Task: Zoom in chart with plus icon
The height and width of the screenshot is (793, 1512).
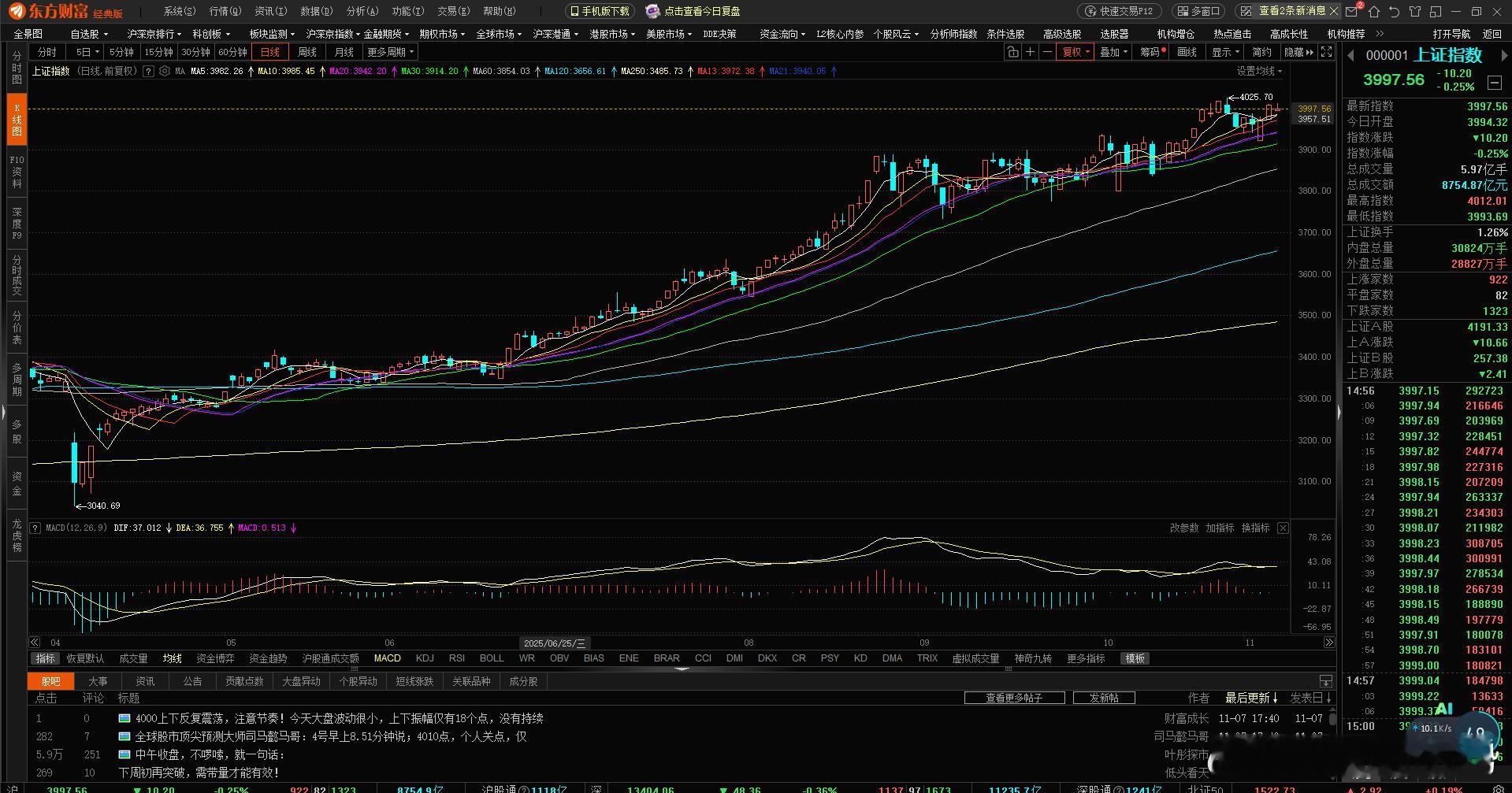Action: pyautogui.click(x=1030, y=52)
